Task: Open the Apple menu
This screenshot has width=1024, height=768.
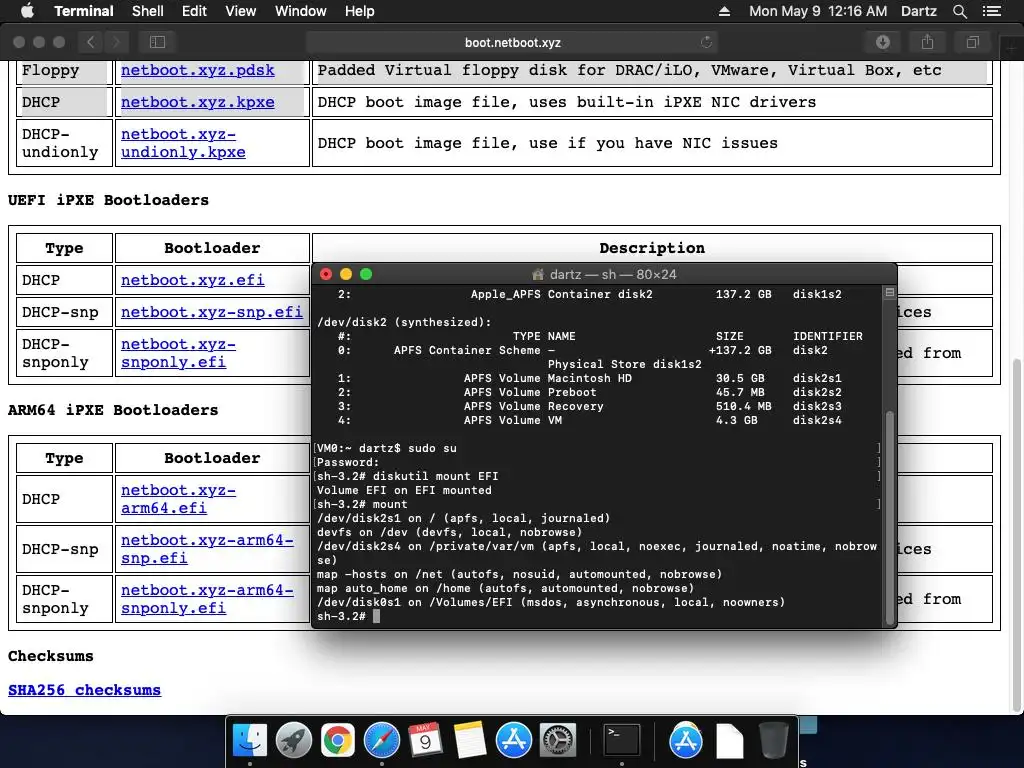Action: pyautogui.click(x=27, y=11)
